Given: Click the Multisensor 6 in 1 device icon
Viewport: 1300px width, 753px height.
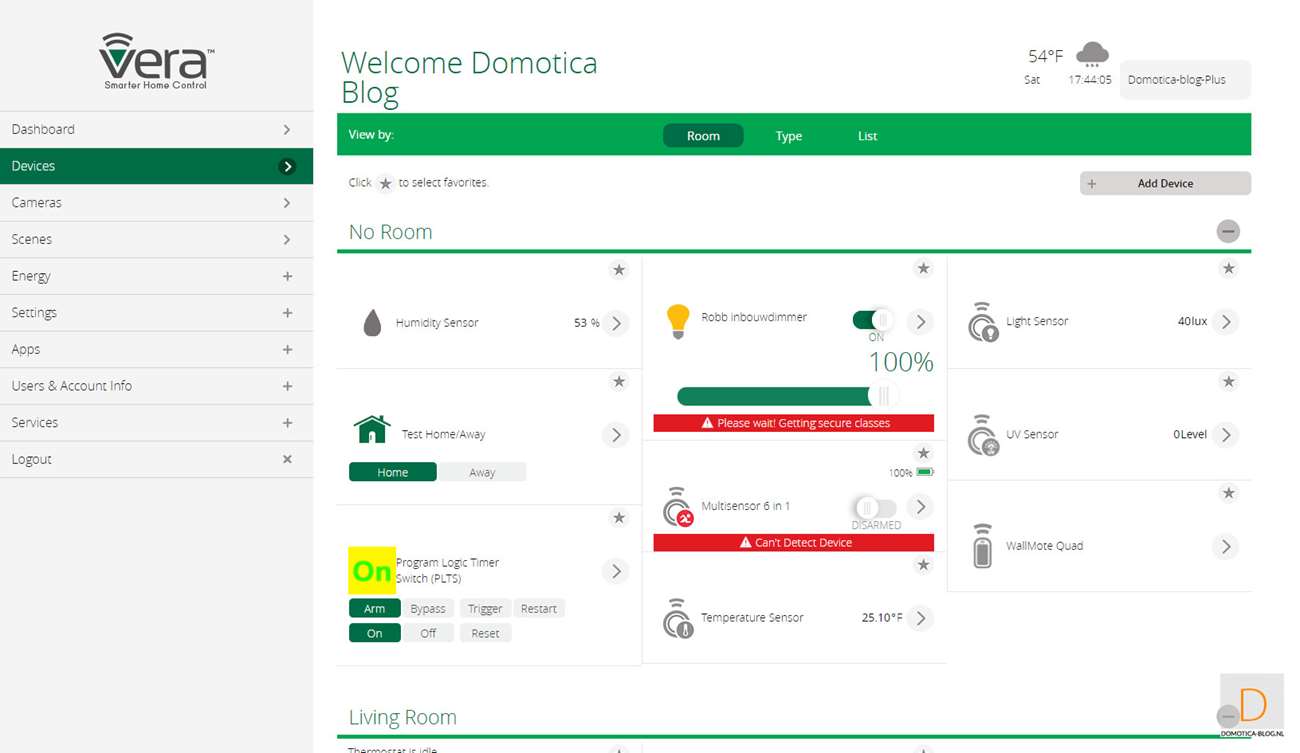Looking at the screenshot, I should tap(678, 507).
